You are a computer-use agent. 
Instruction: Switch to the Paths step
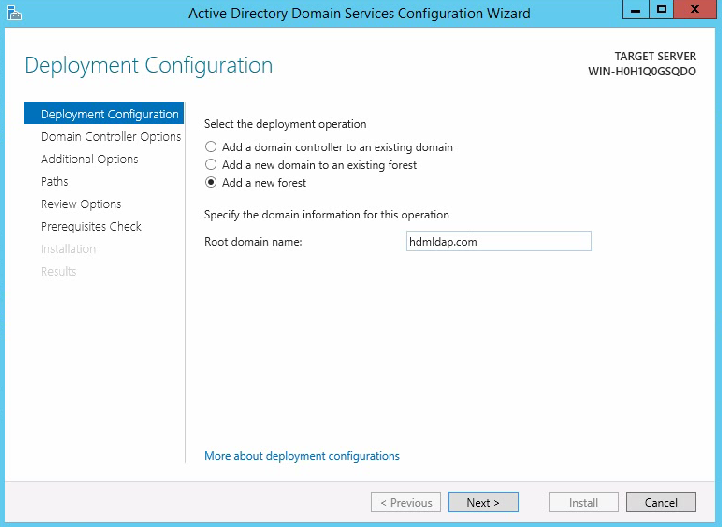(54, 182)
